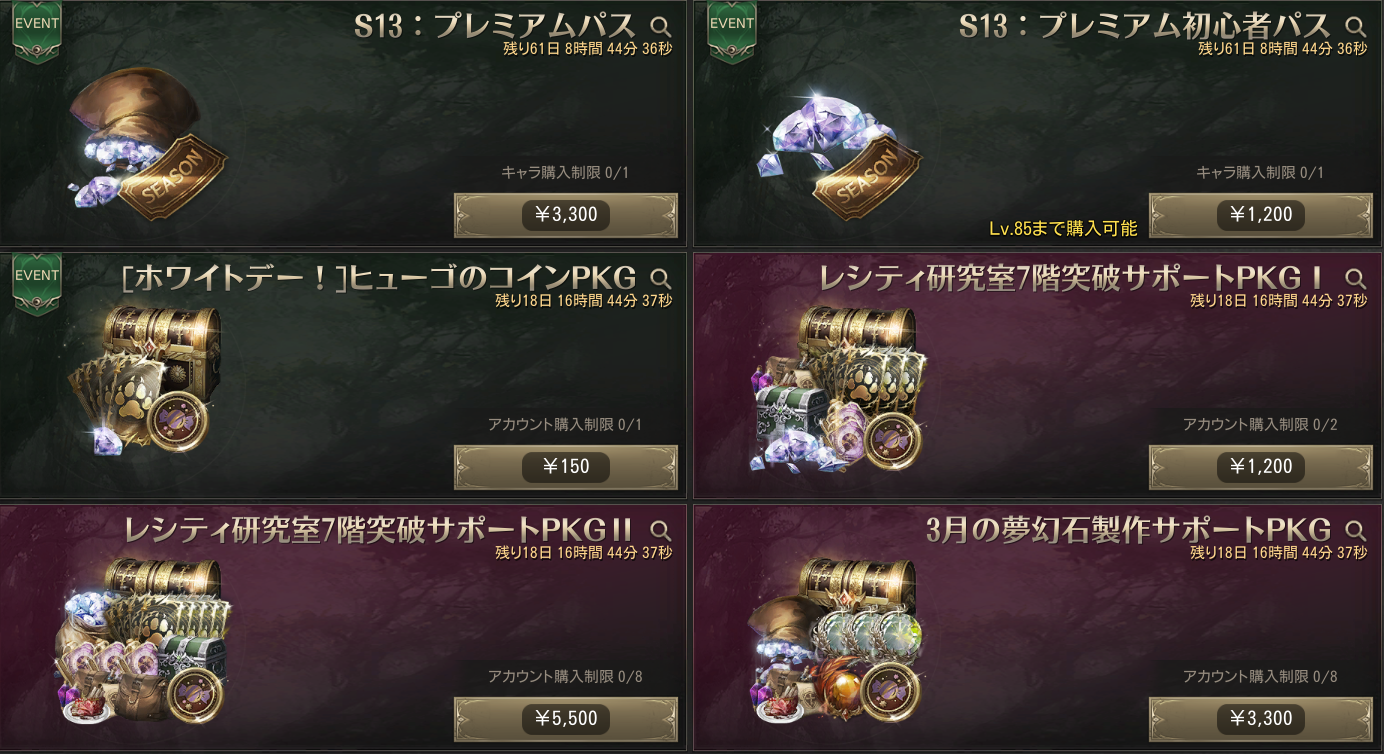Screen dimensions: 1384x754
Task: View details of サポートPKG I magnifier
Action: (1356, 278)
